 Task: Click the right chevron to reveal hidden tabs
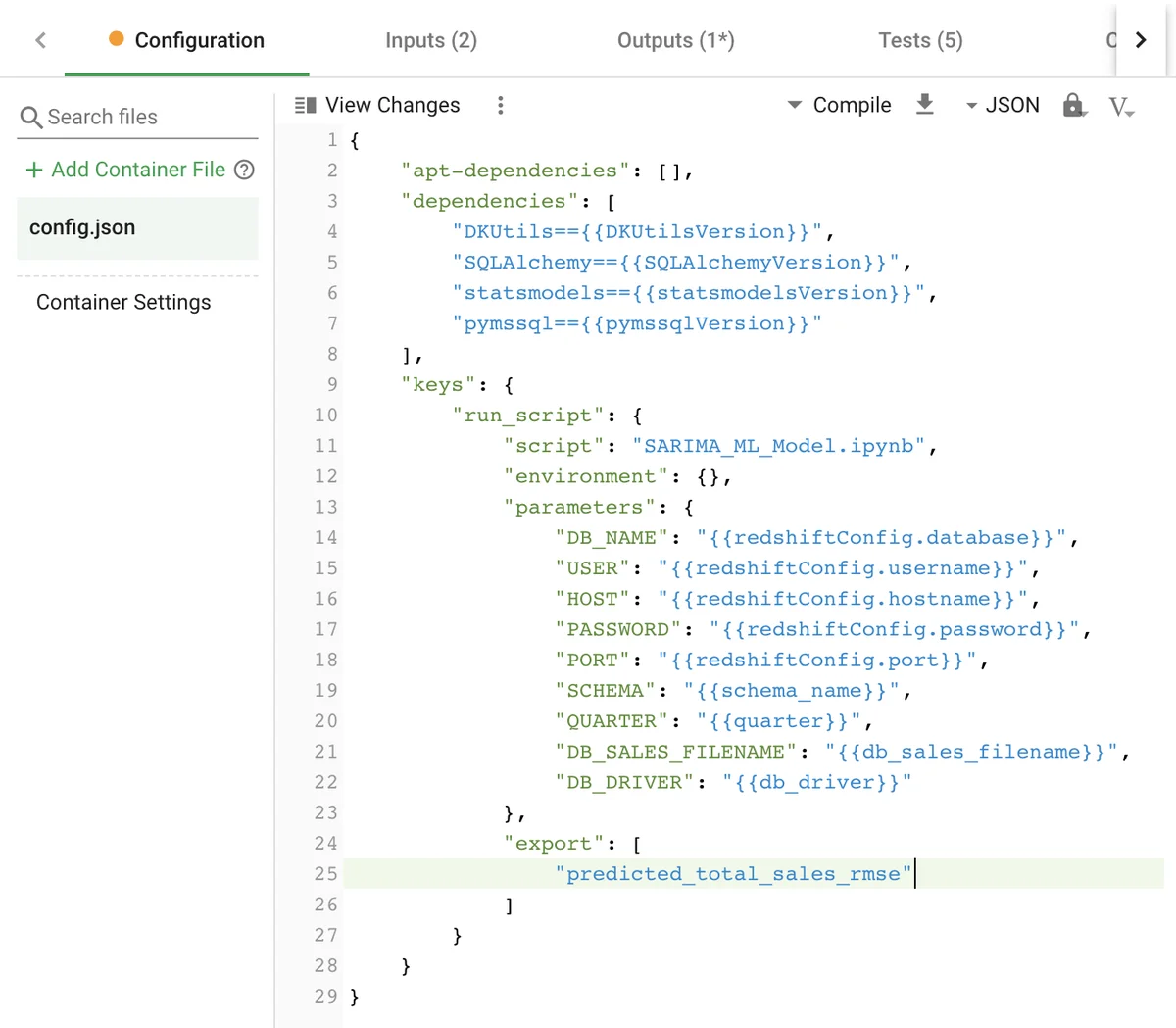1142,39
